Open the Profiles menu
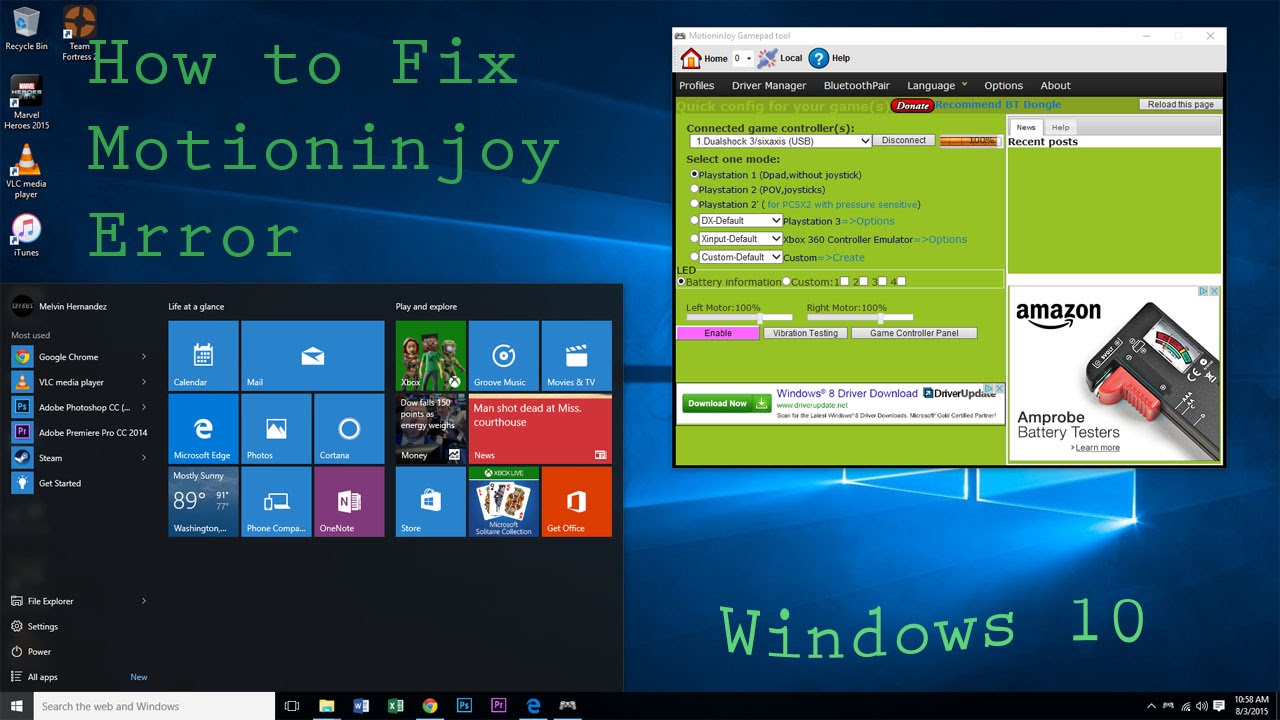 pos(697,85)
